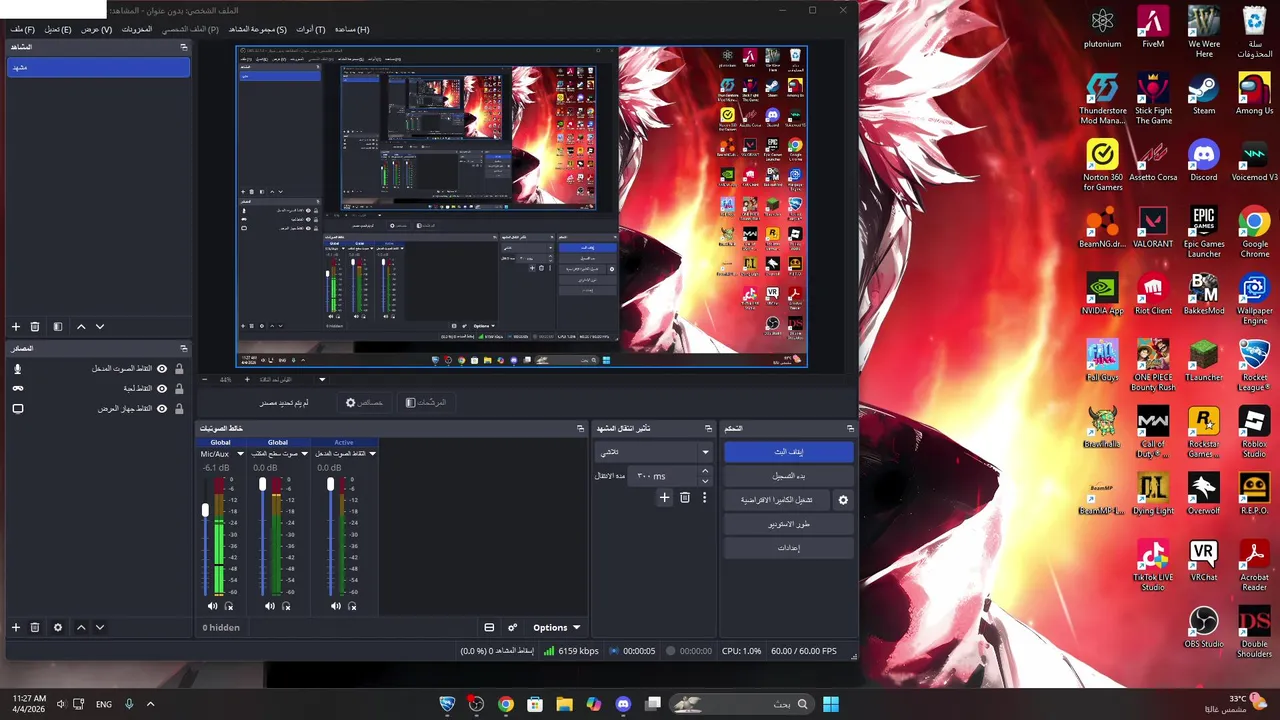The image size is (1280, 720).
Task: Open source properties gear in المصادر panel toolbar
Action: click(58, 628)
